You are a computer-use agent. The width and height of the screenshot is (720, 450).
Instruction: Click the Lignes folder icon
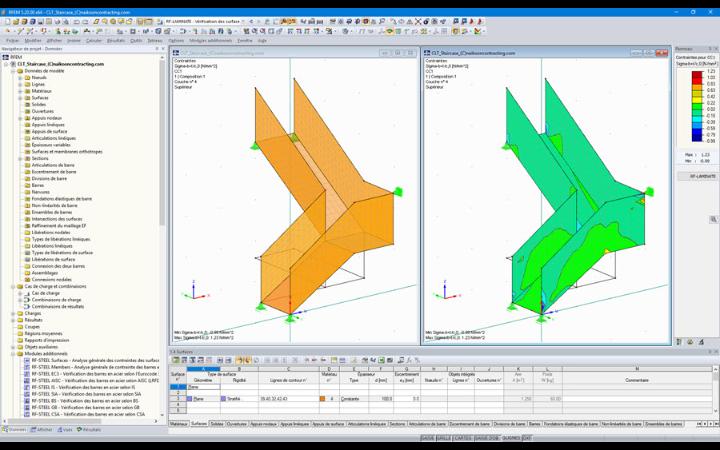[27, 84]
